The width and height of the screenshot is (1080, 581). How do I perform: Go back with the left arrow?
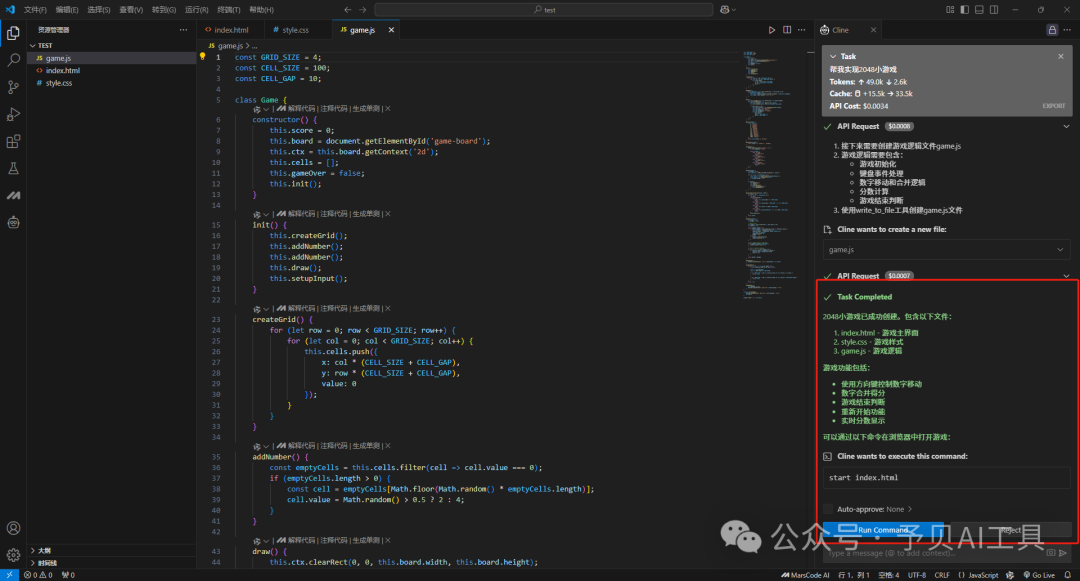point(348,10)
